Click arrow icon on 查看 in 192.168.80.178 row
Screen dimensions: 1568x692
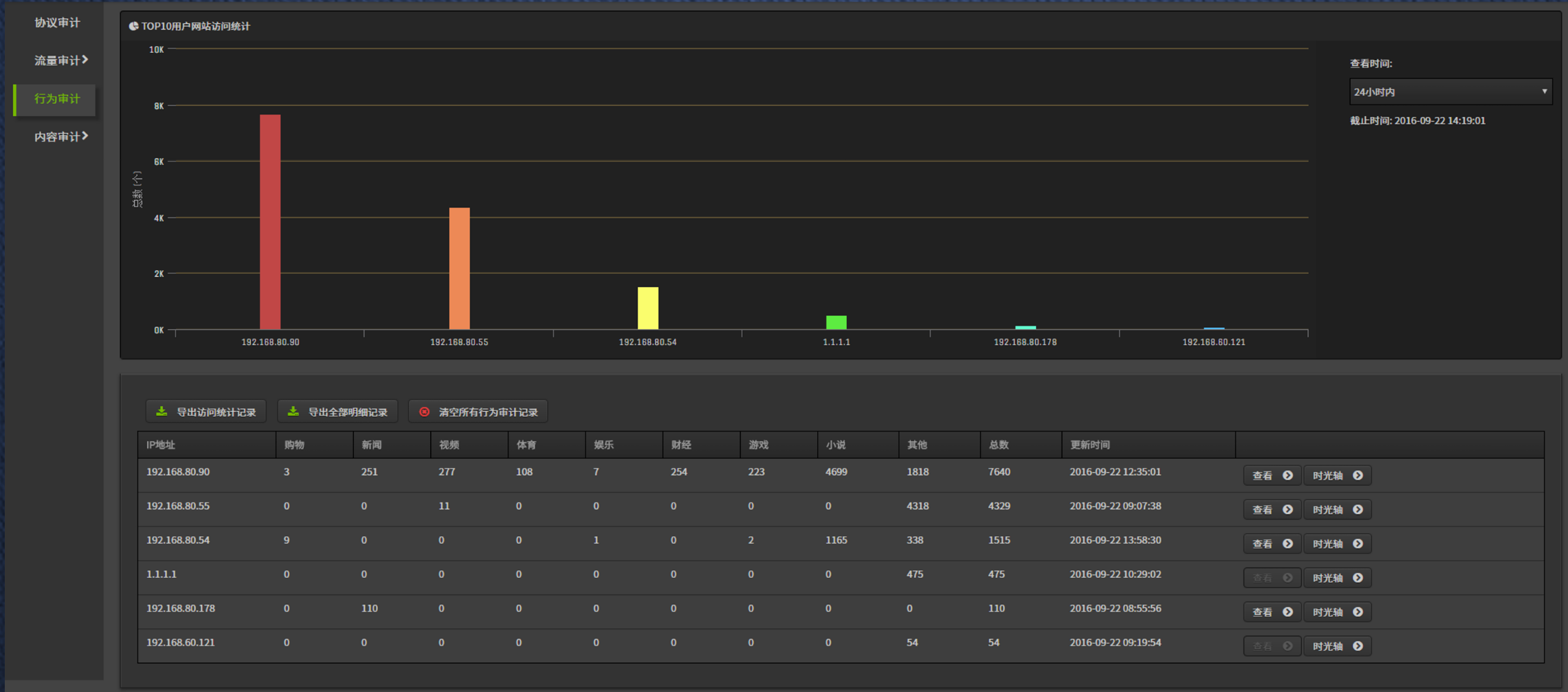[x=1288, y=612]
